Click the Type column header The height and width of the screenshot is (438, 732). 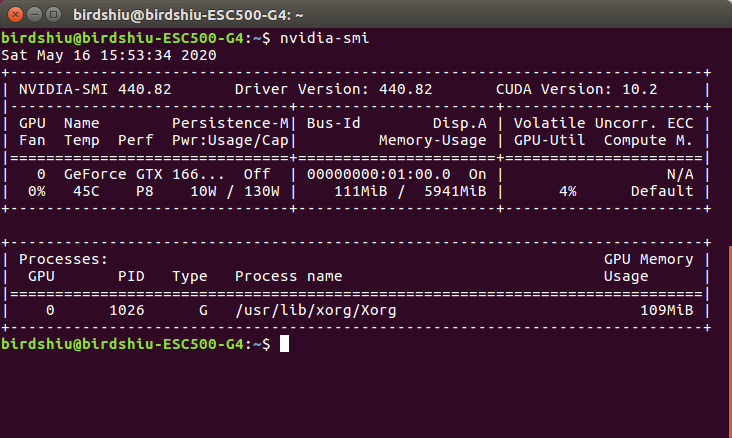point(190,276)
